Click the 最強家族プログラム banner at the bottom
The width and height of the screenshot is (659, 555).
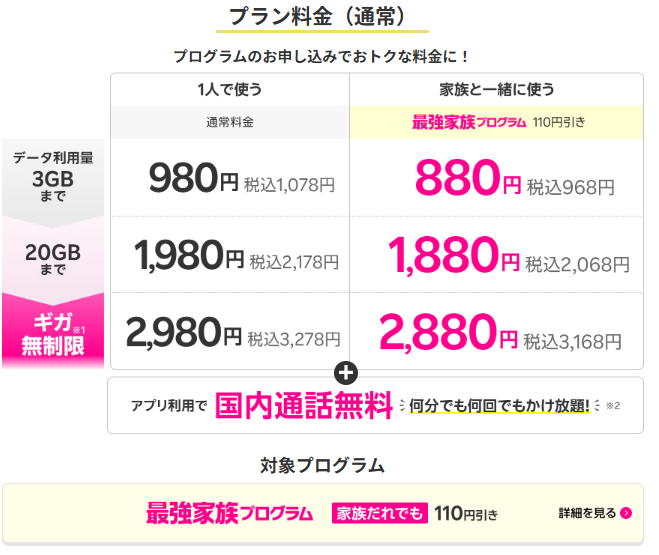pos(323,513)
